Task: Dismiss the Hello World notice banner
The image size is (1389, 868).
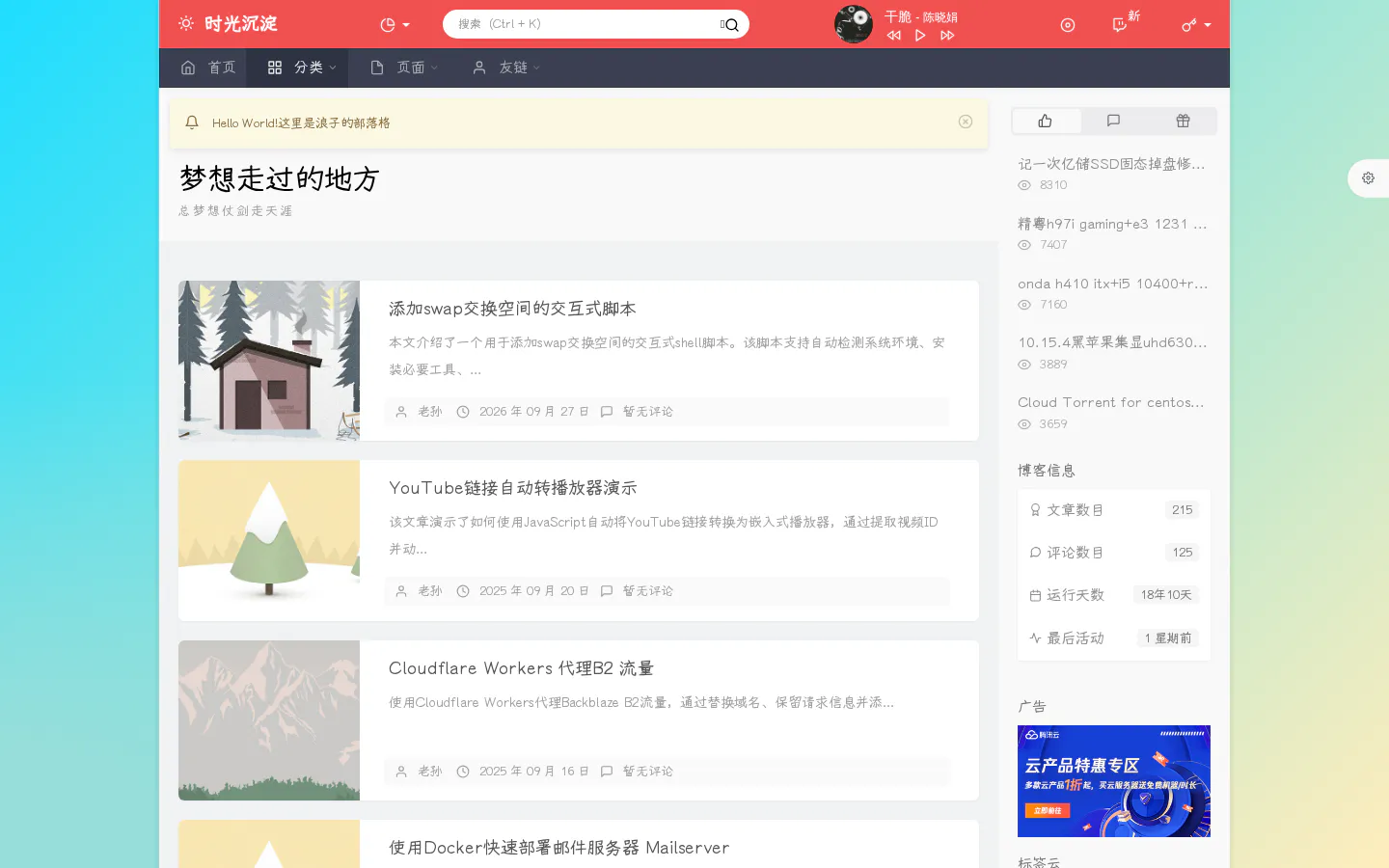Action: 966,122
